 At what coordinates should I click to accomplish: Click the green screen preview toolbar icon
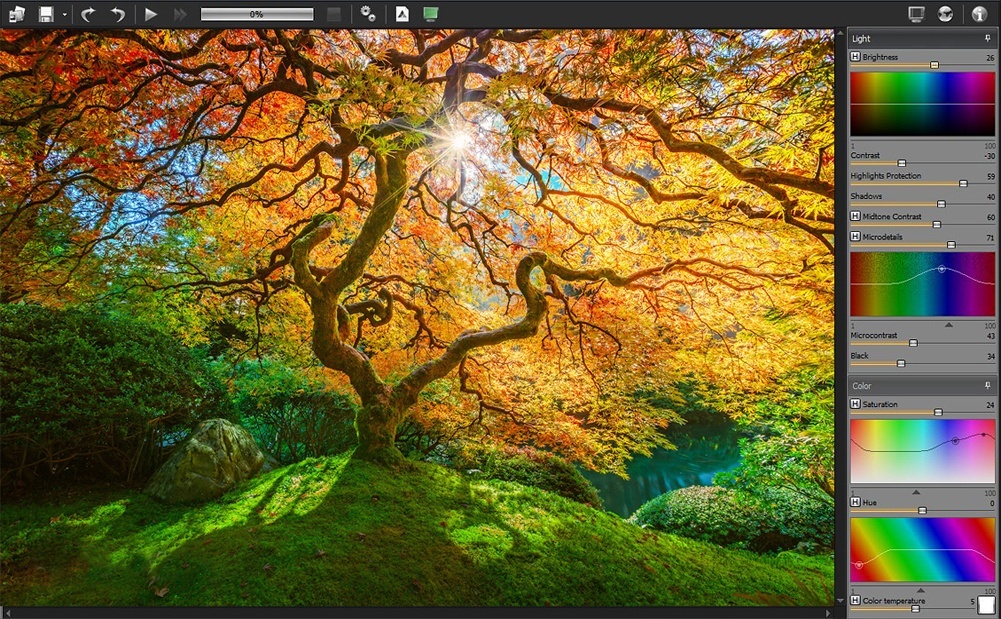click(x=431, y=13)
